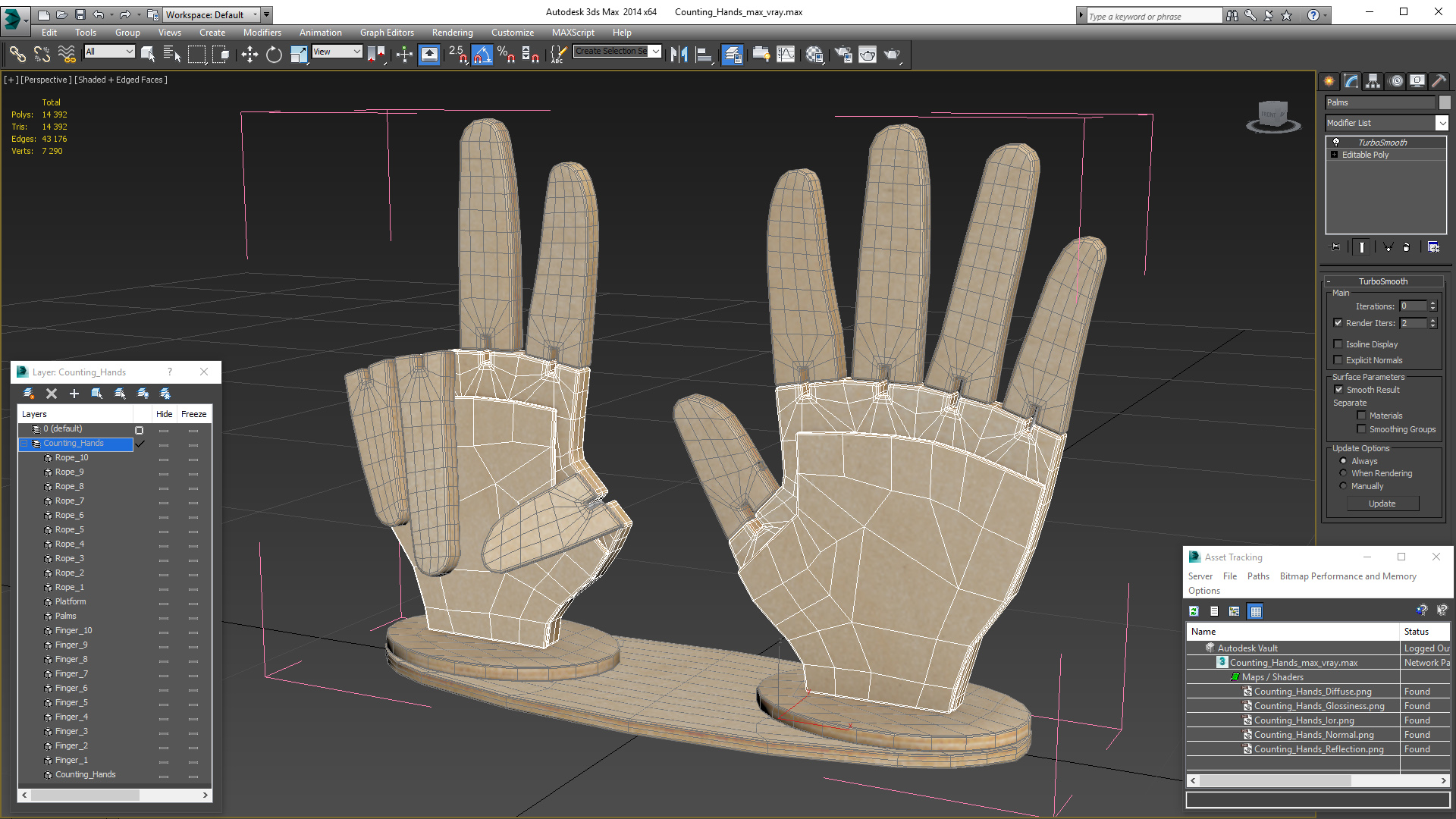The height and width of the screenshot is (819, 1456).
Task: Toggle Window/Crossing selection mode
Action: (221, 54)
